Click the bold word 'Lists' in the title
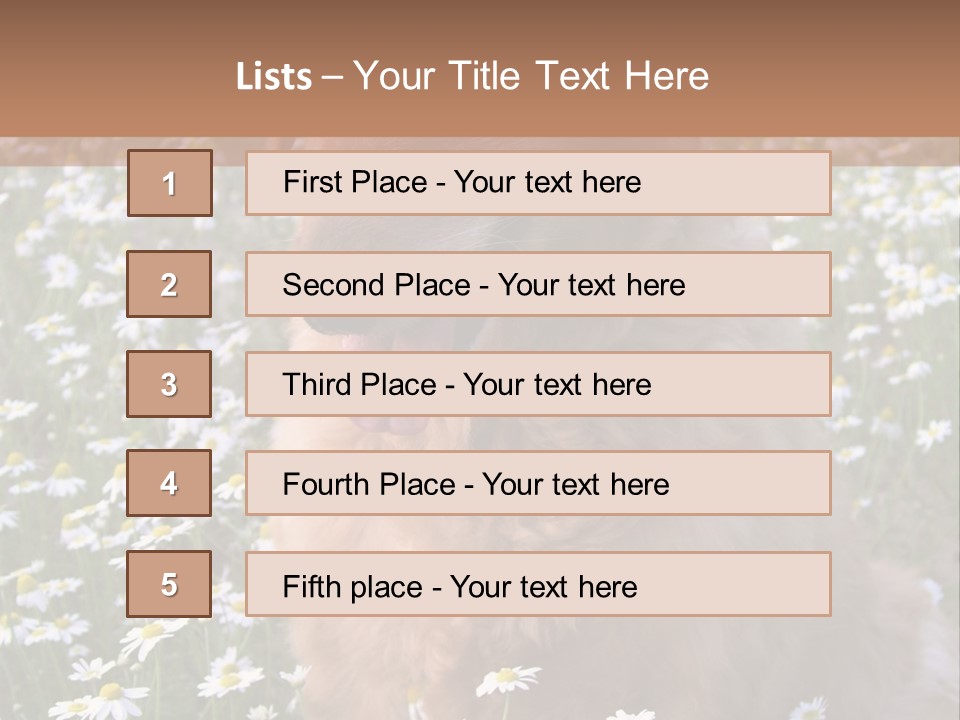Viewport: 960px width, 720px height. [274, 77]
